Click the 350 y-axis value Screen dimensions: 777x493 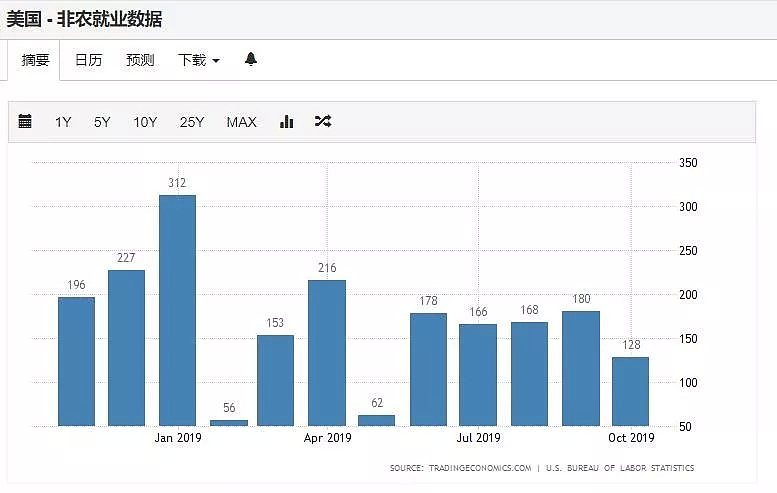688,163
